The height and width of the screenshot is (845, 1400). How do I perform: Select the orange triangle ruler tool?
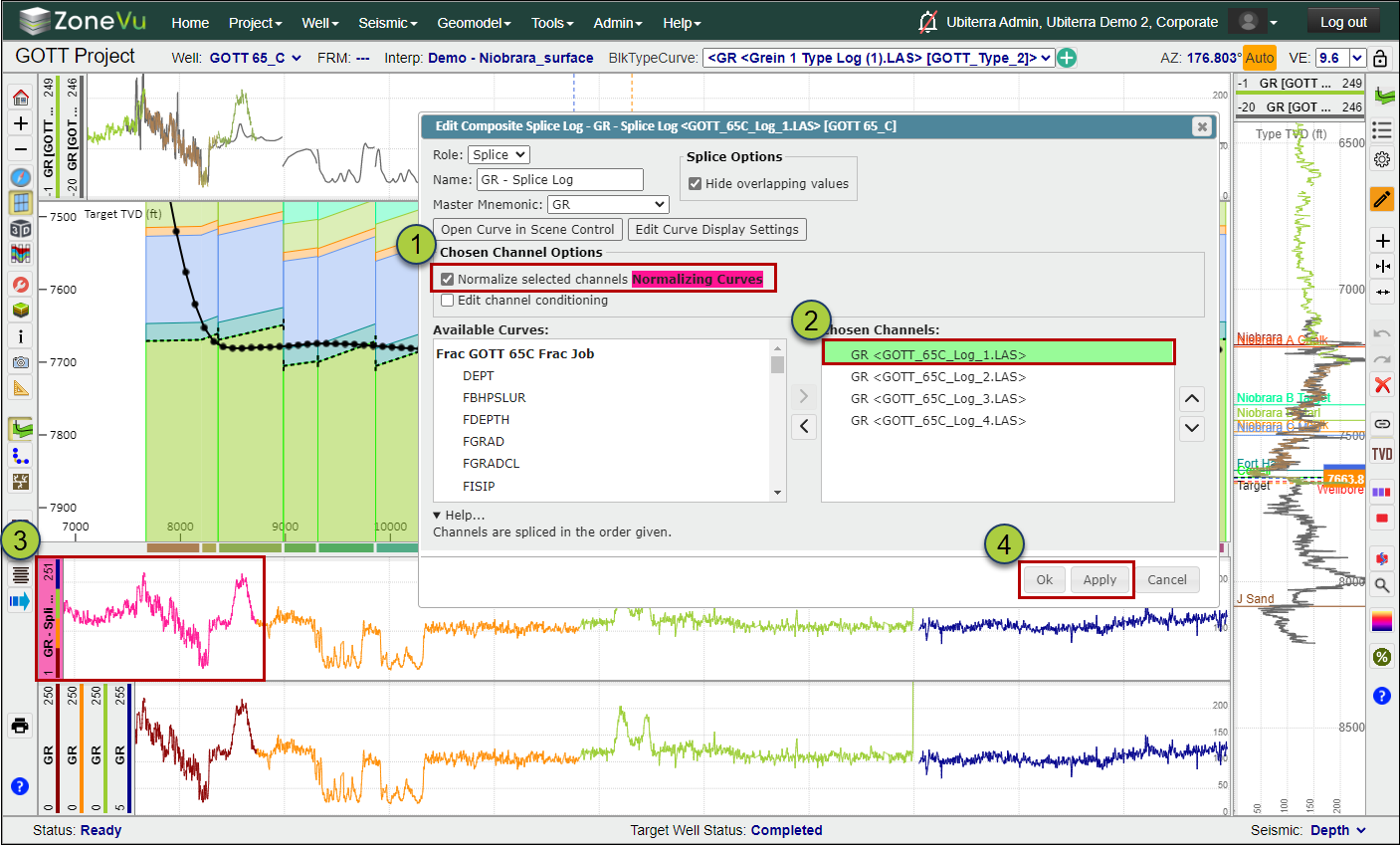point(20,388)
